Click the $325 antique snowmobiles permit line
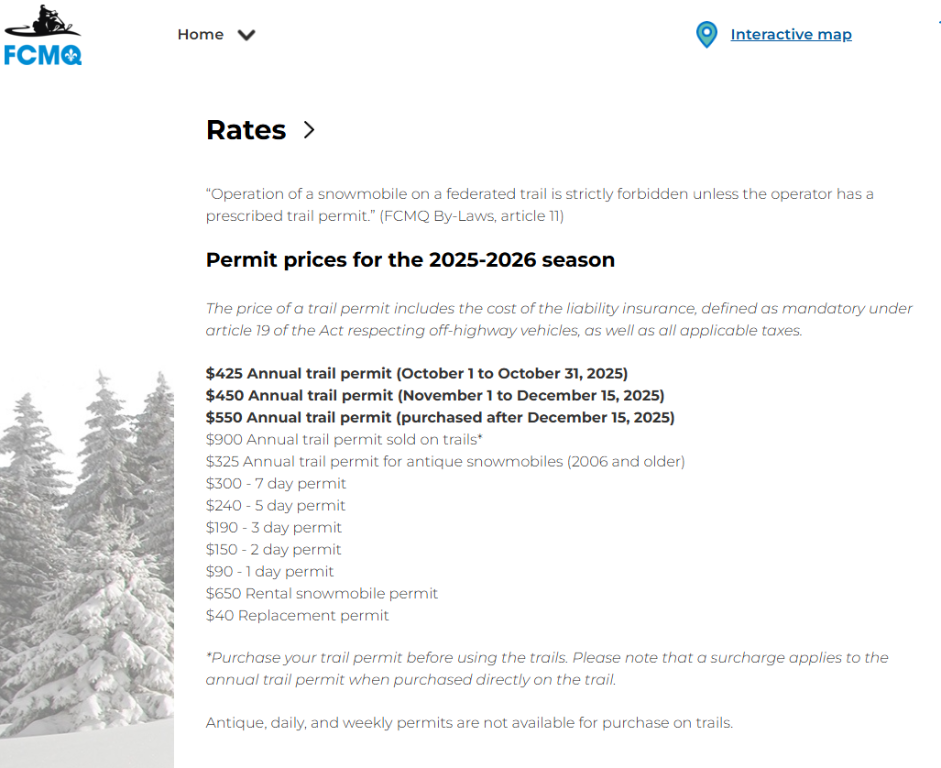 pyautogui.click(x=445, y=462)
